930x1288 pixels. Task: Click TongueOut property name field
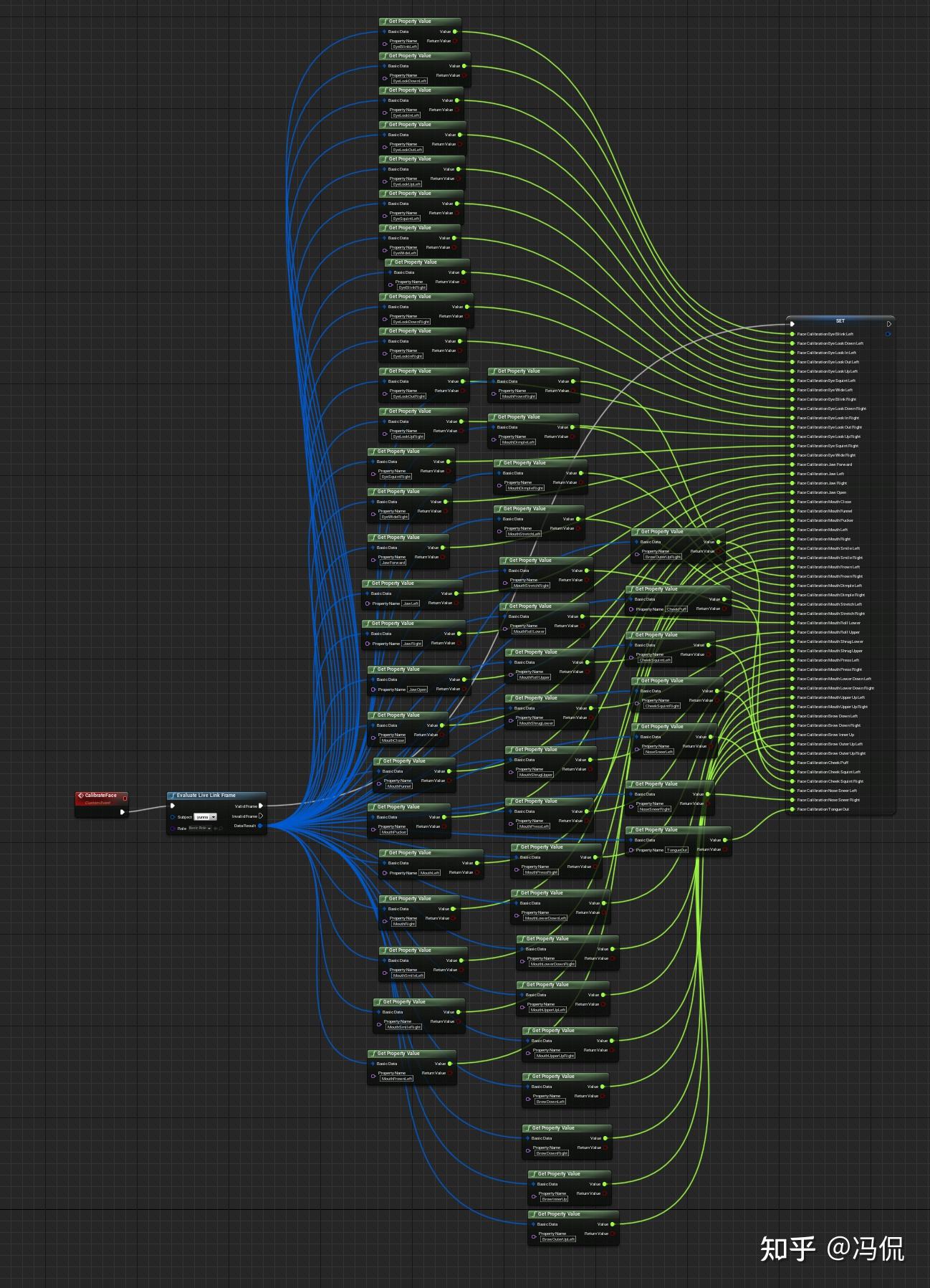click(677, 850)
